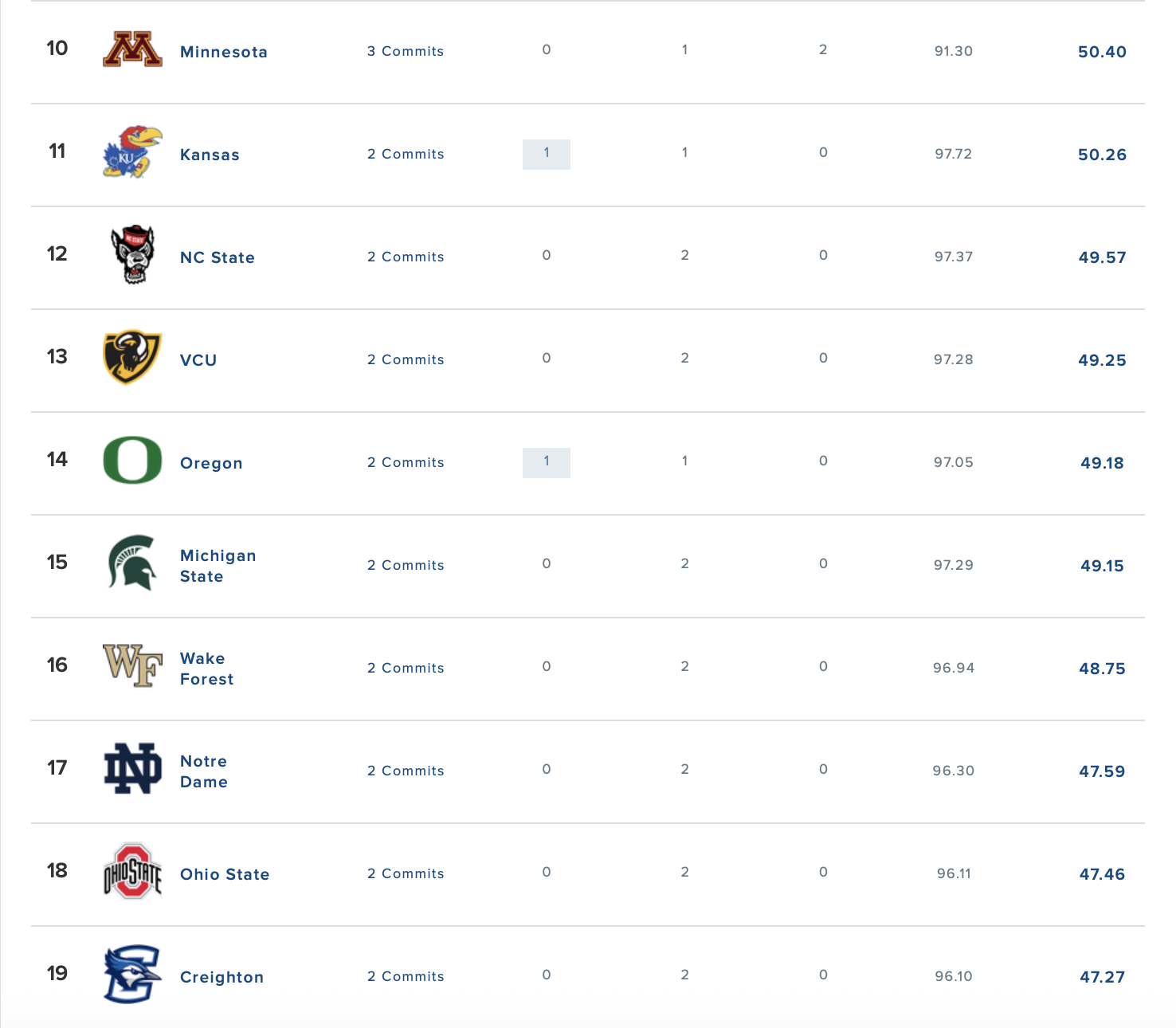Click the Minnesota Gophers logo
Screen dimensions: 1176x1028
[x=132, y=51]
